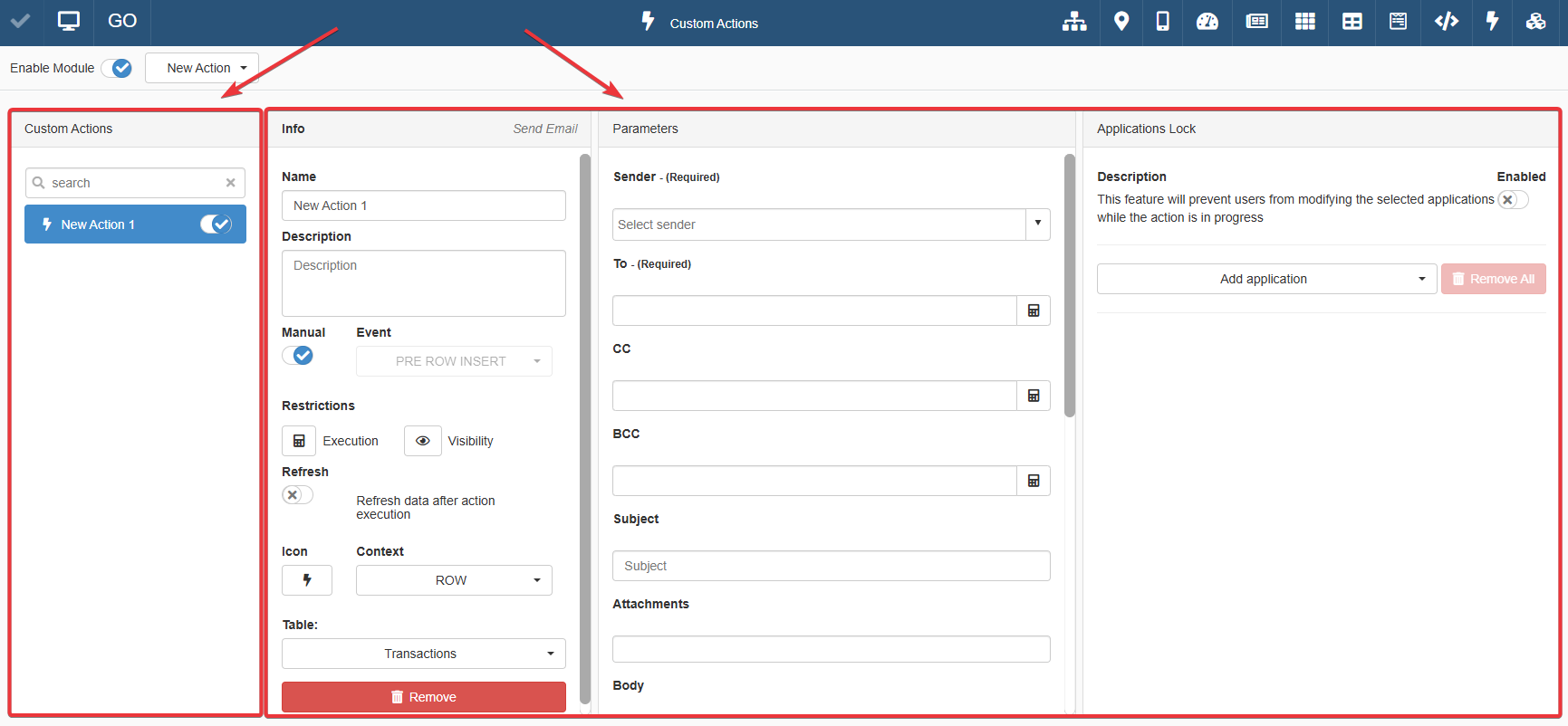Open the lightning bolt icon in top-right toolbar

tap(1493, 22)
